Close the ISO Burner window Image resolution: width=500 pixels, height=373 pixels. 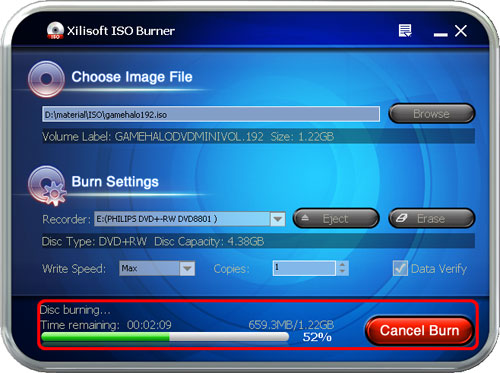[x=461, y=31]
